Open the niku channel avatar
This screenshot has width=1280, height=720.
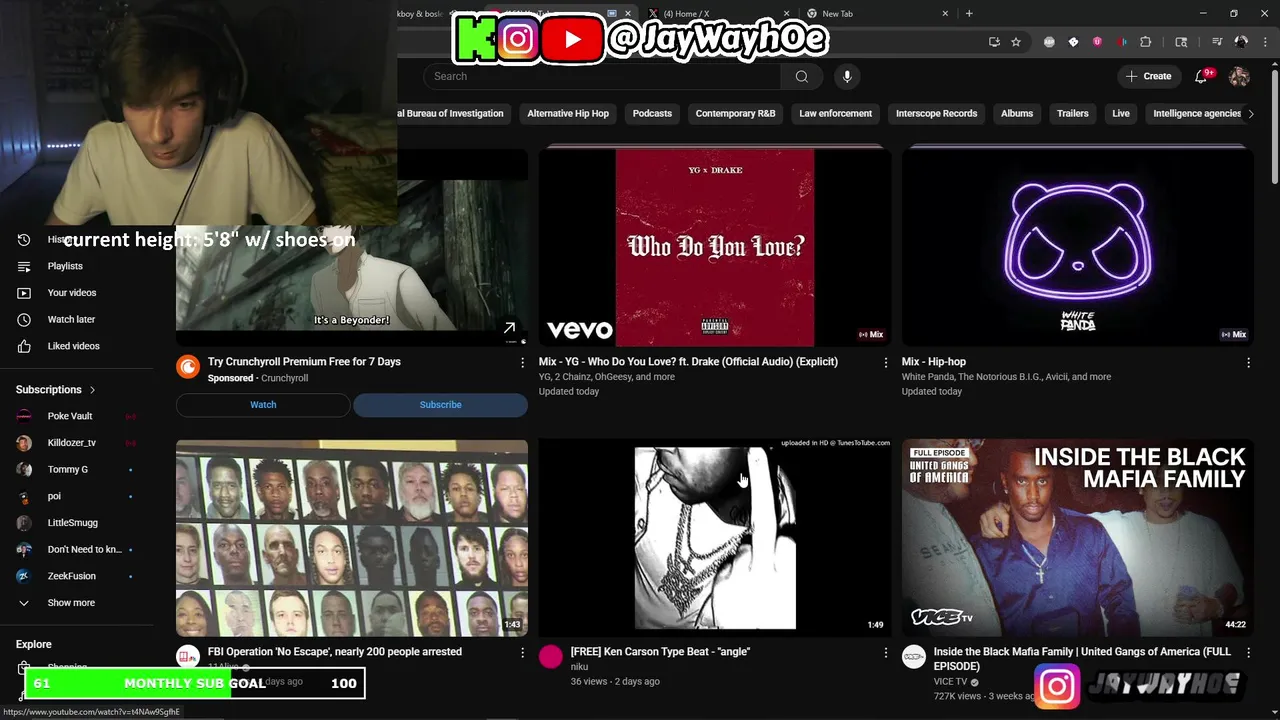(x=551, y=656)
